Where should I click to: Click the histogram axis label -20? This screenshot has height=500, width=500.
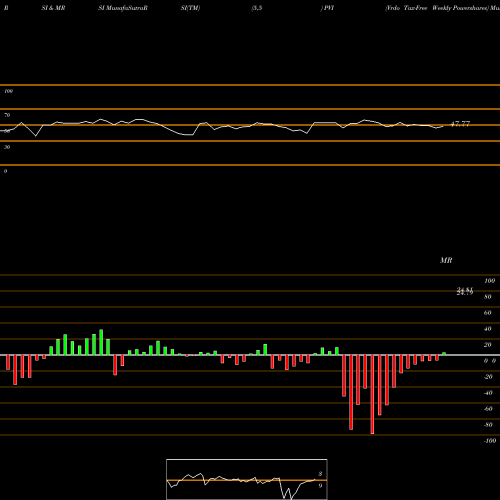488,377
